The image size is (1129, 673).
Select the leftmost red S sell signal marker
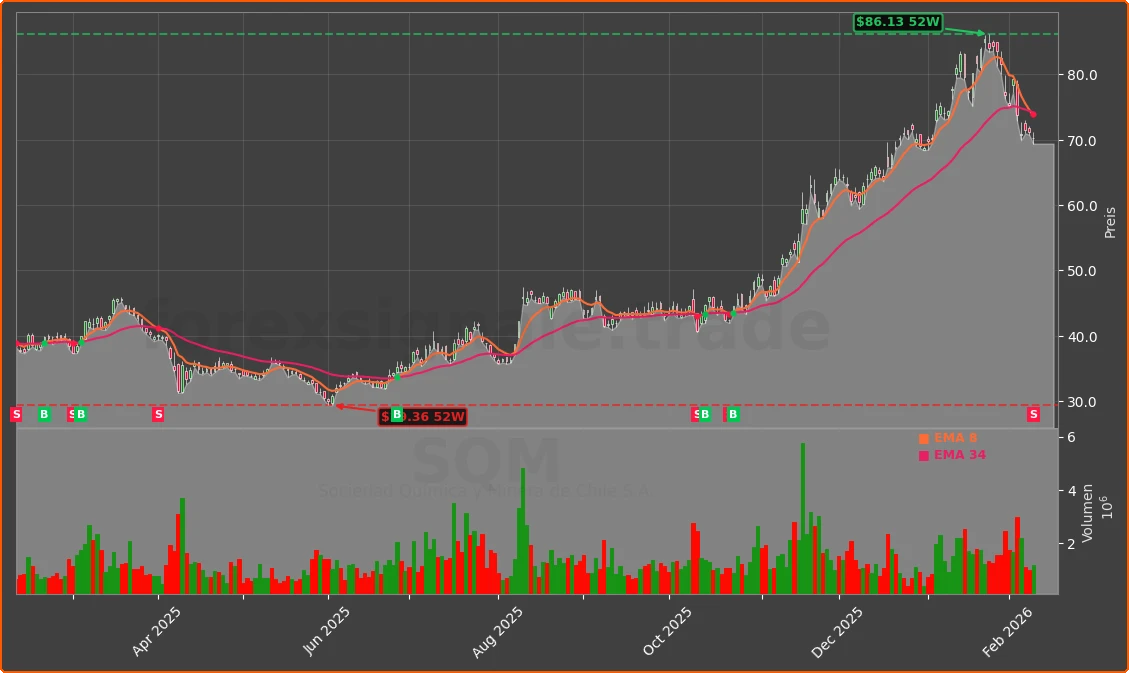16,414
